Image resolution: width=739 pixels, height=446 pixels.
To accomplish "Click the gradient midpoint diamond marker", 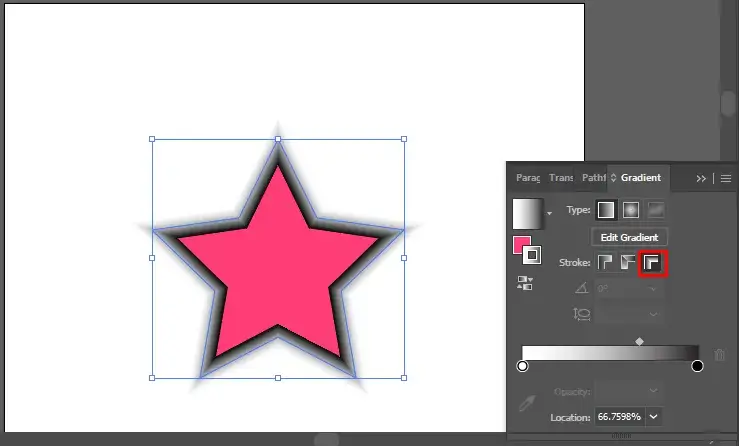I will pyautogui.click(x=640, y=341).
